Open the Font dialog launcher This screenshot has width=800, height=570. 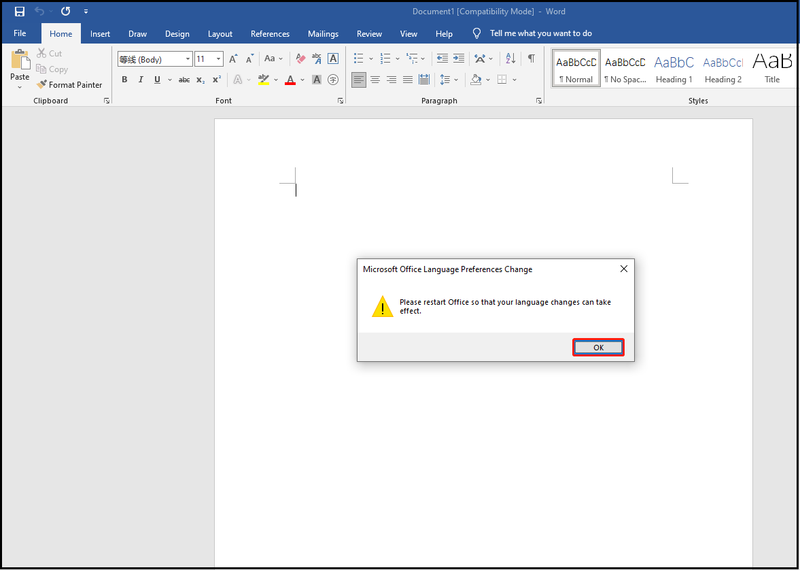[x=340, y=101]
